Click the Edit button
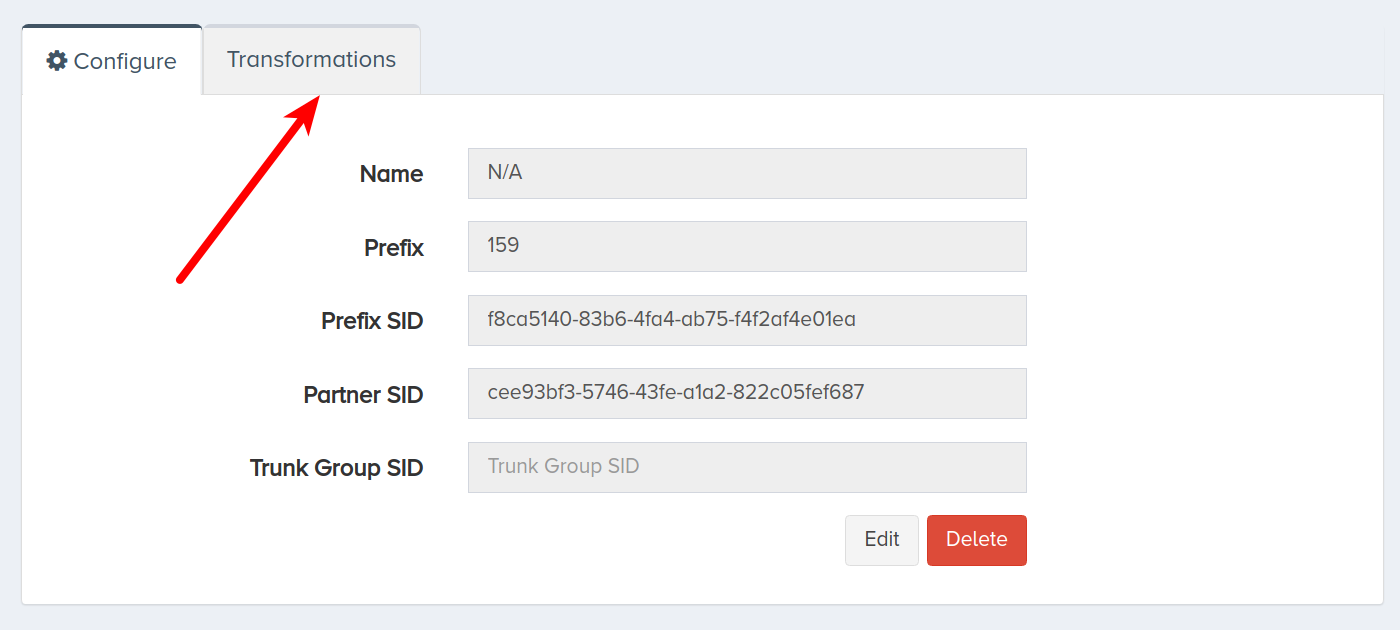This screenshot has width=1400, height=630. click(882, 540)
